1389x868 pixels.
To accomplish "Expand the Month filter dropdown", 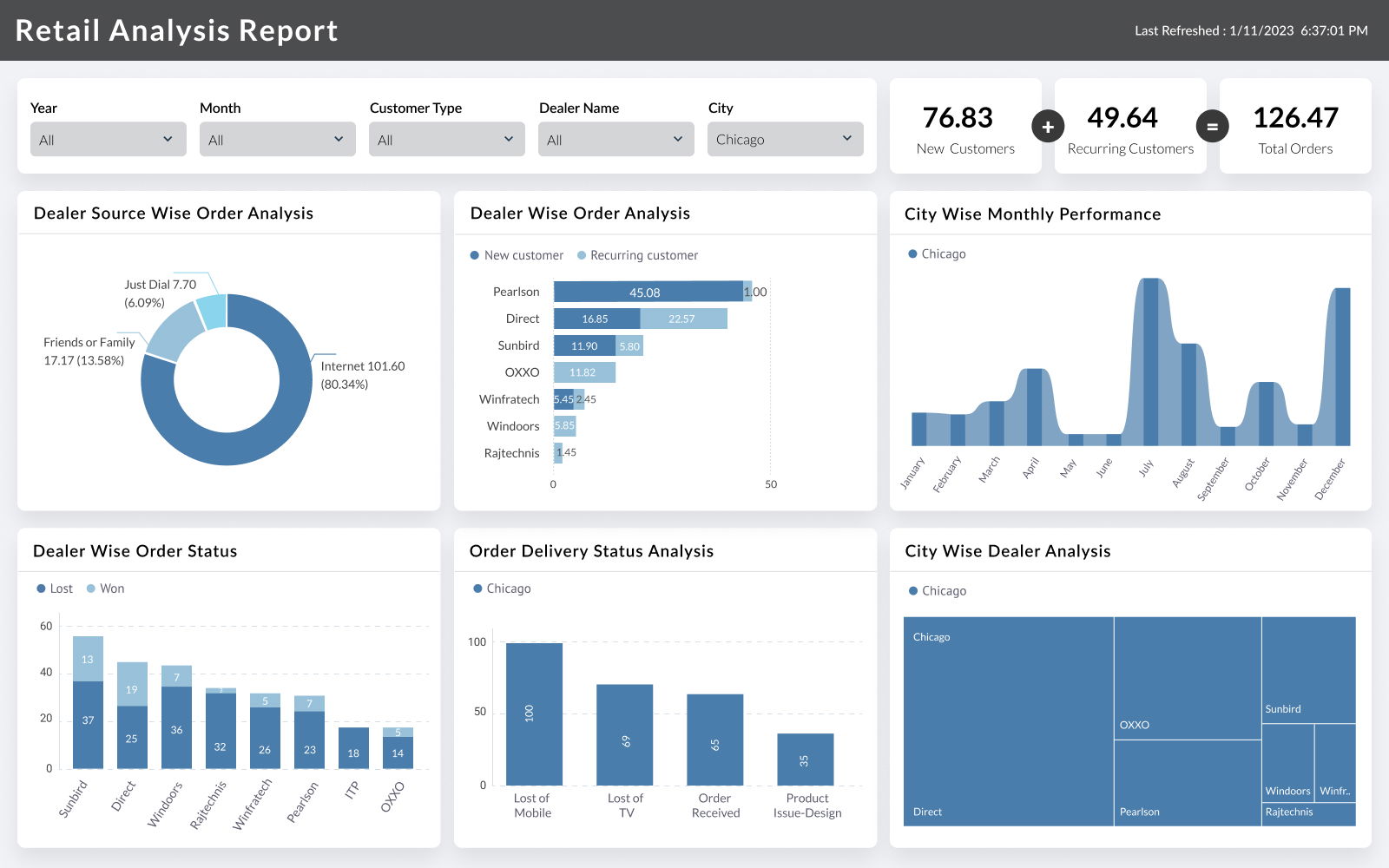I will coord(277,139).
